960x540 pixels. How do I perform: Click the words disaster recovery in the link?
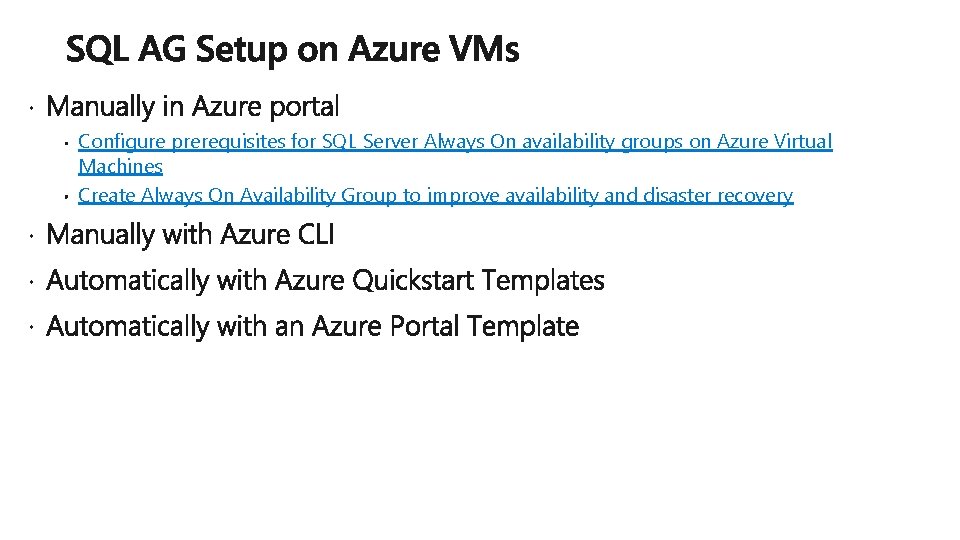point(718,195)
